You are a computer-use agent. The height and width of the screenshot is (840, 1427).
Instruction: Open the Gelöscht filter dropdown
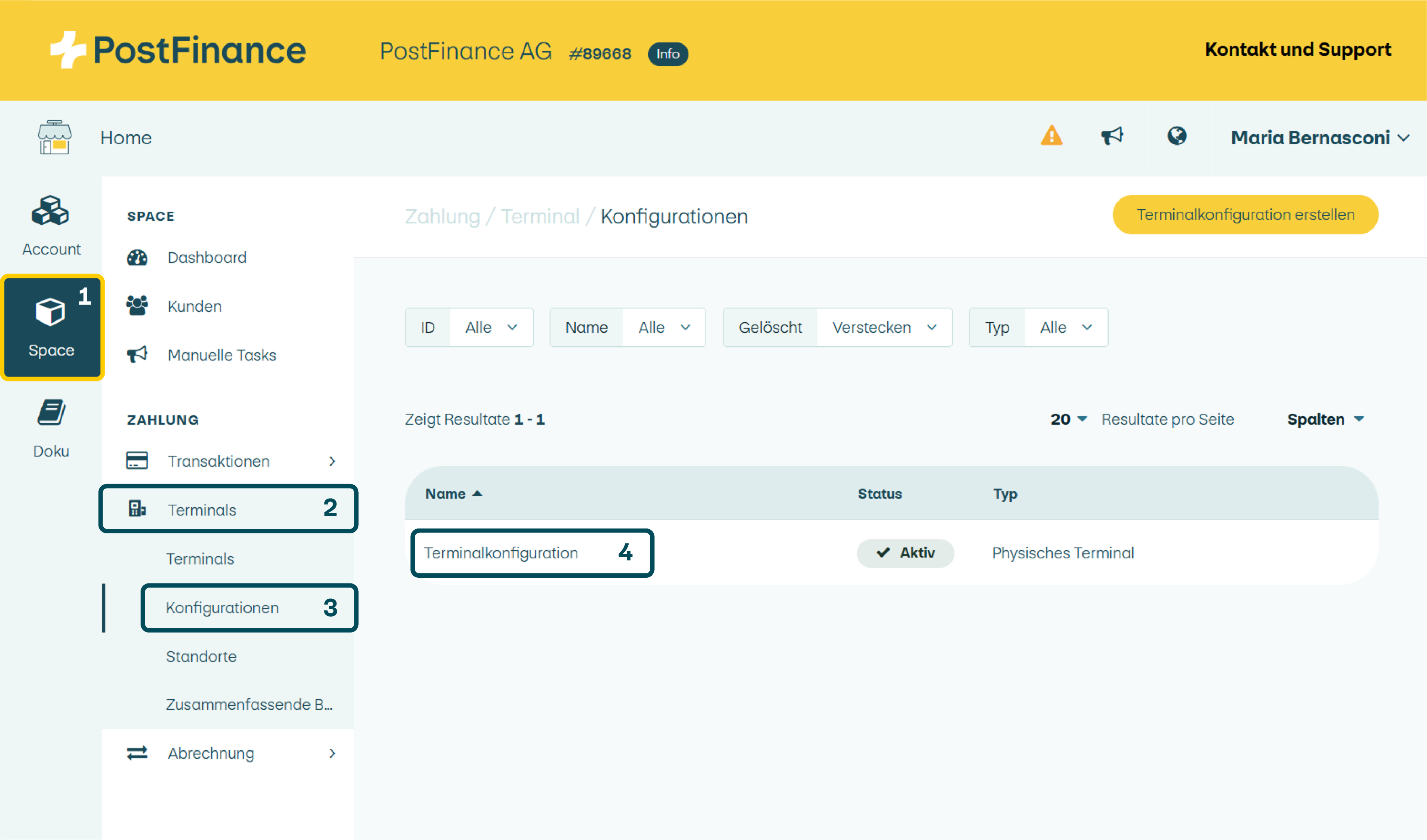click(x=838, y=327)
